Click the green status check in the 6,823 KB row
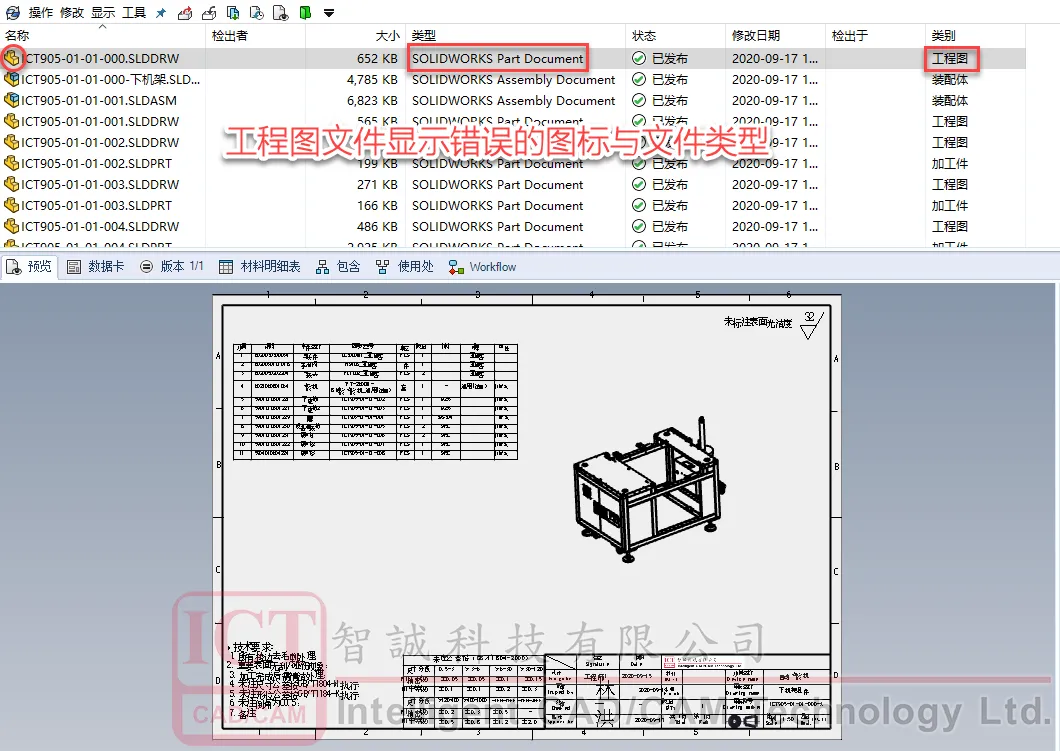 (x=639, y=100)
